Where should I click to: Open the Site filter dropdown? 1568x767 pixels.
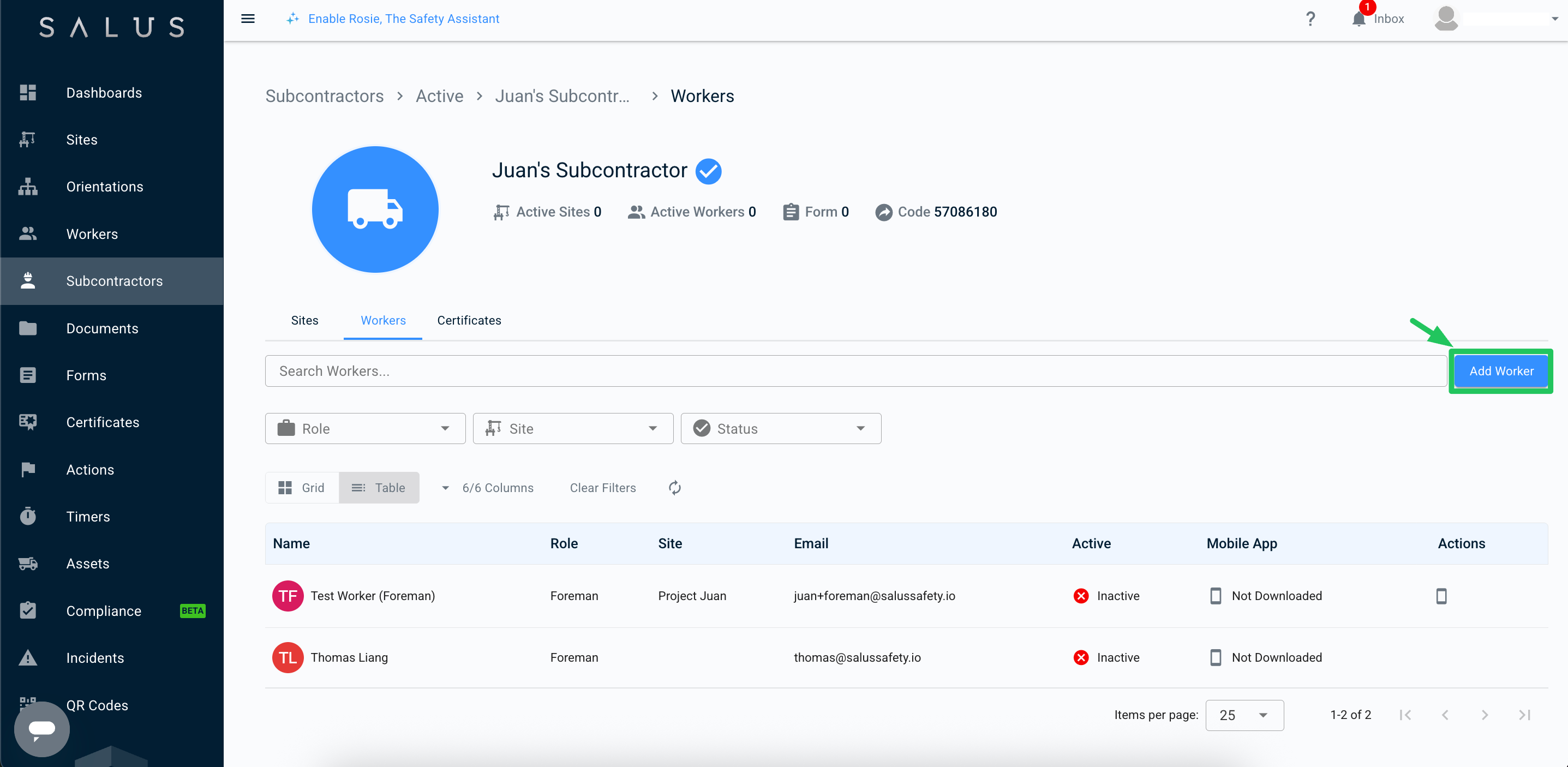[x=573, y=429]
